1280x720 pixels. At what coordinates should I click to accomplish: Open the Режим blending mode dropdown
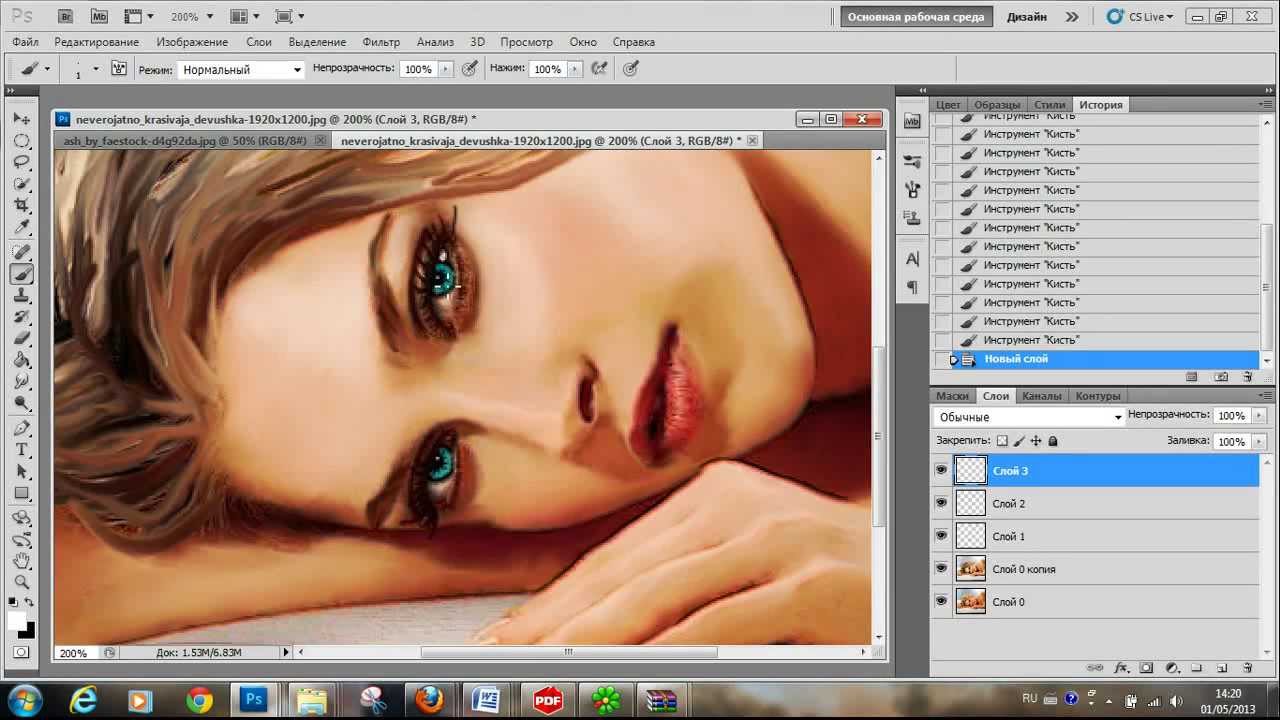click(241, 69)
